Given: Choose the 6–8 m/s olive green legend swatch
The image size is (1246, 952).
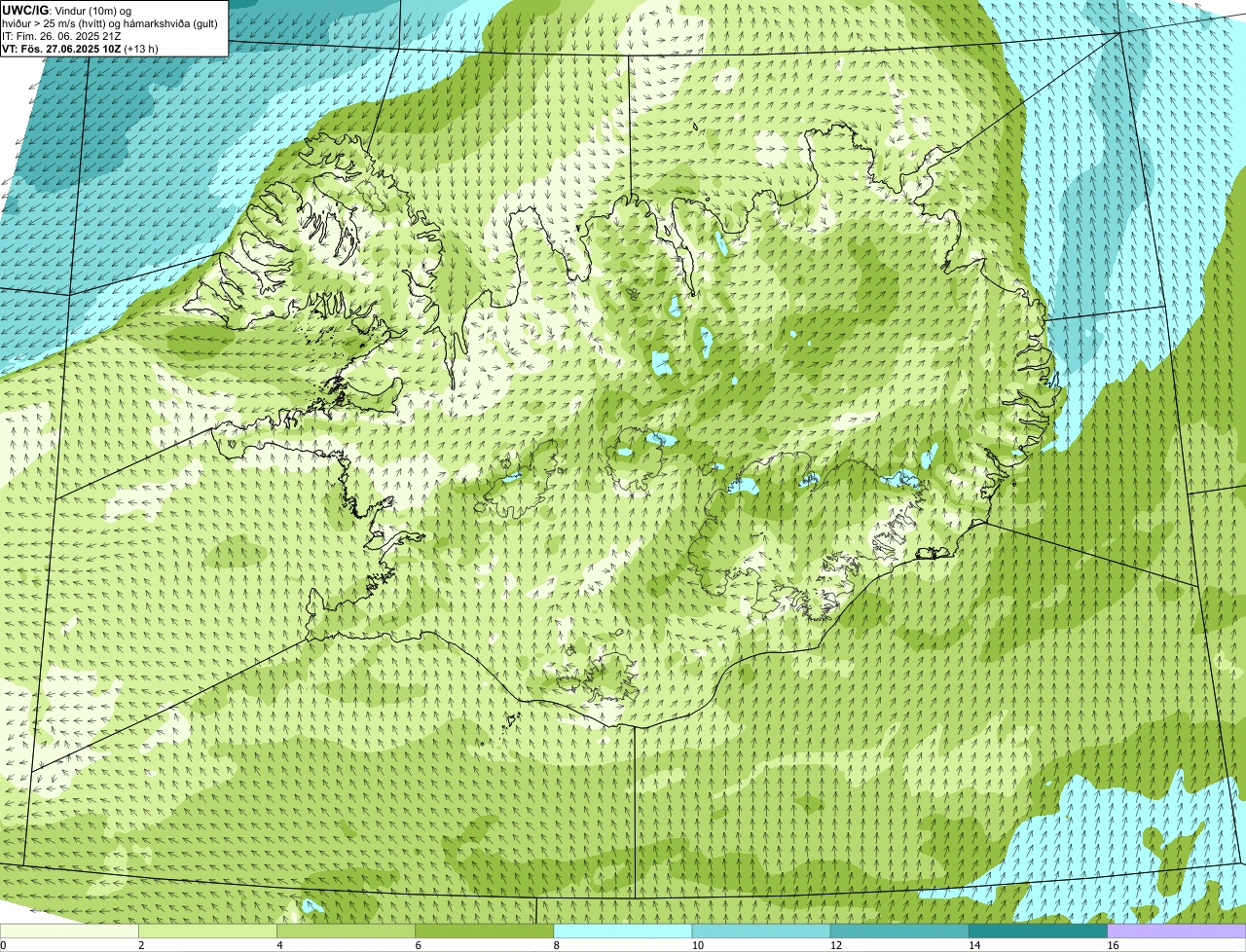Looking at the screenshot, I should 485,932.
